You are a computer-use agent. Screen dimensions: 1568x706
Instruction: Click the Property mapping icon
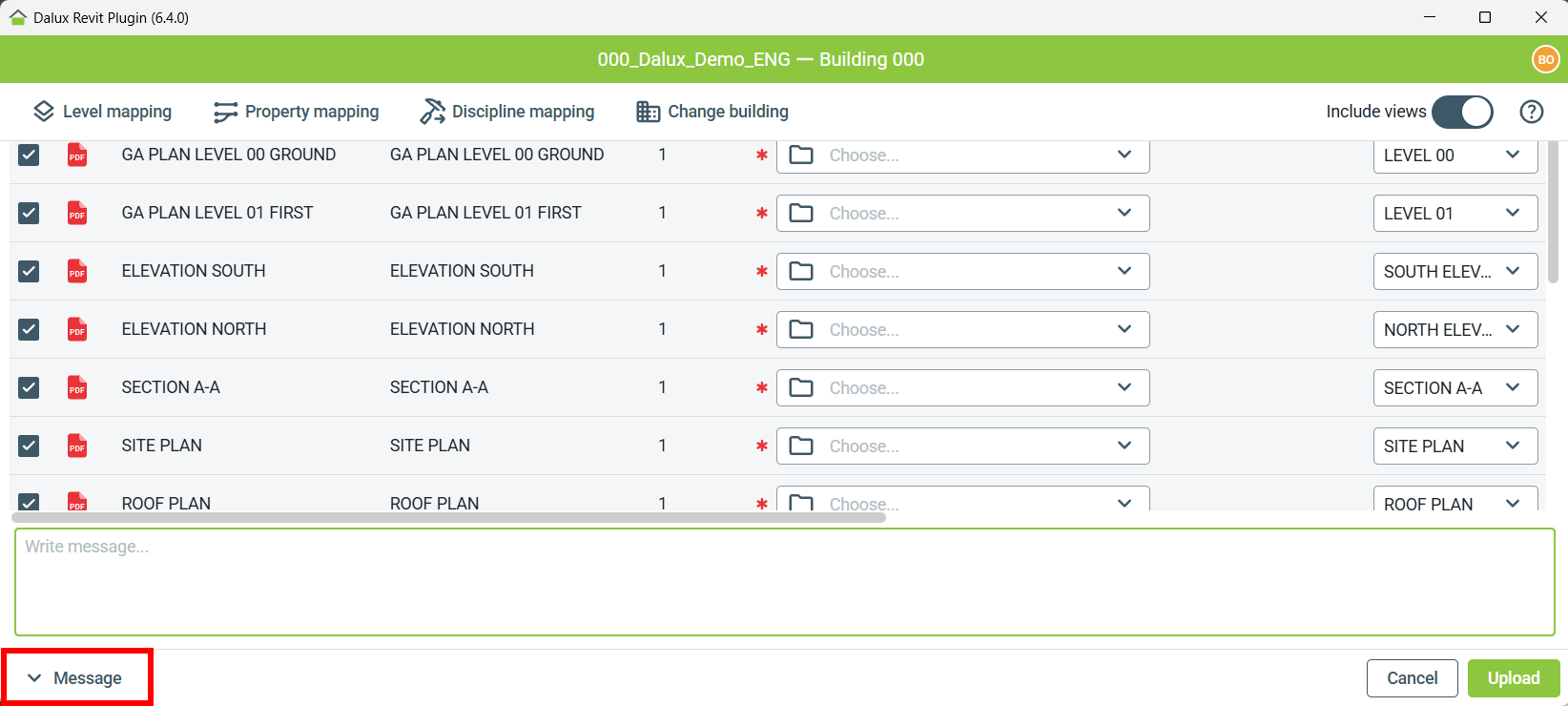(225, 112)
